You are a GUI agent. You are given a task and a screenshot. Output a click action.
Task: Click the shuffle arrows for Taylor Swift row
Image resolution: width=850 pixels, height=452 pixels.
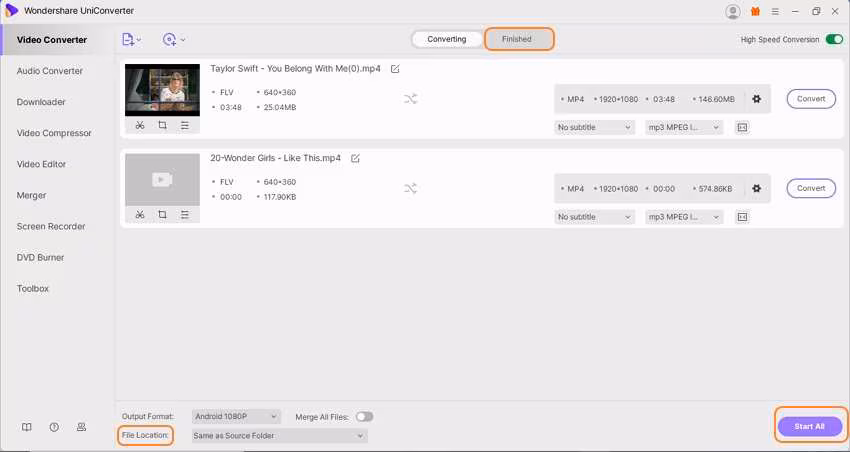click(410, 99)
